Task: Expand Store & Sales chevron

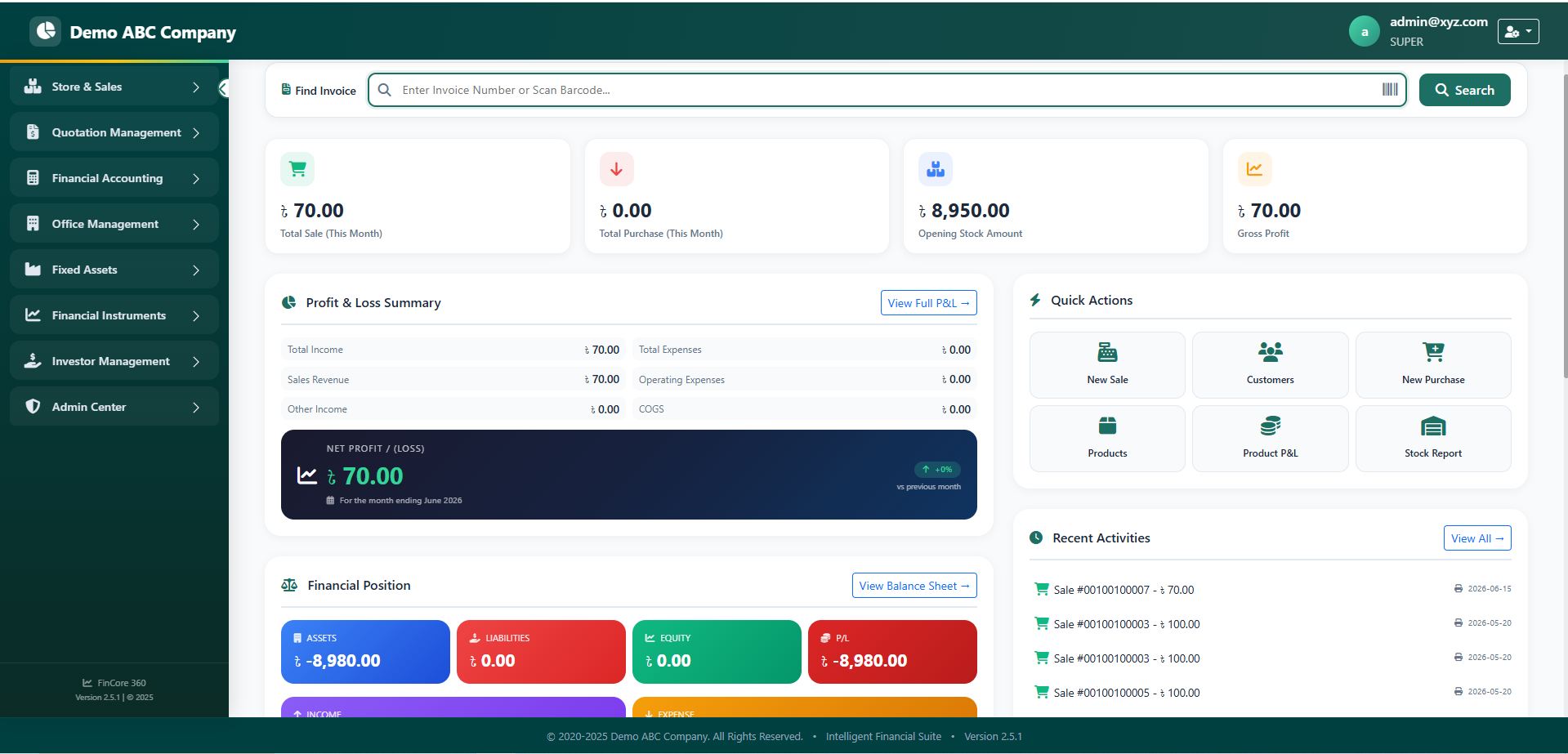Action: tap(196, 87)
